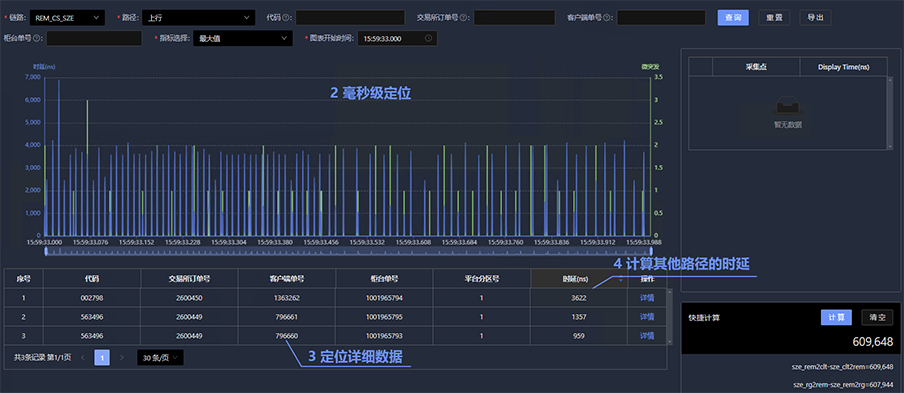Focus the 交易所订单号 input field
The width and height of the screenshot is (904, 393).
[514, 18]
